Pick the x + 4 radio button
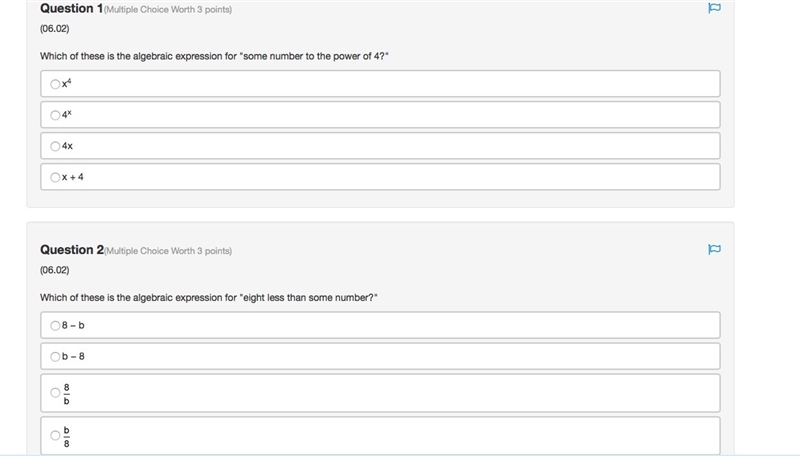 55,178
